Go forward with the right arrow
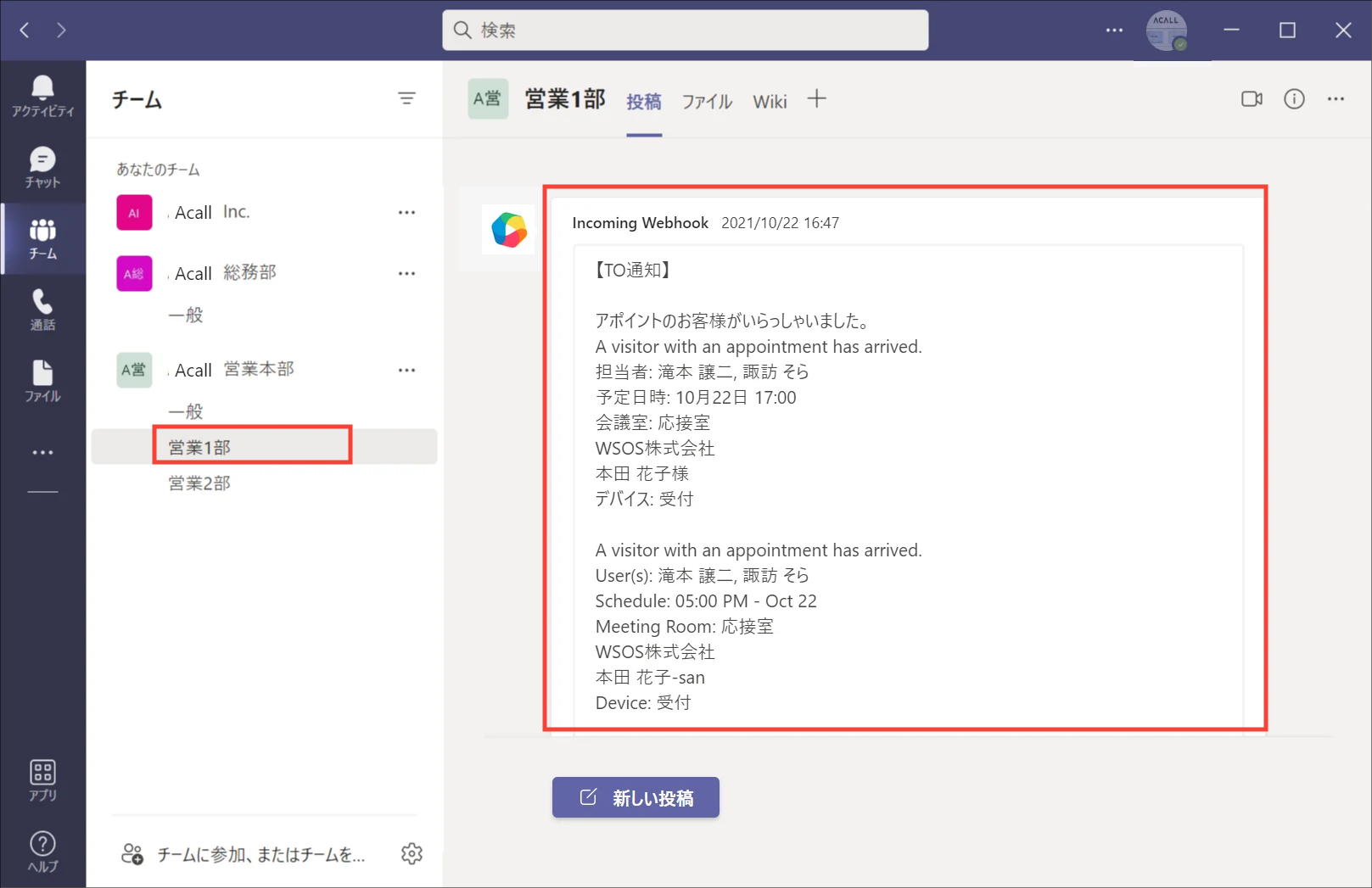Image resolution: width=1372 pixels, height=888 pixels. click(61, 31)
